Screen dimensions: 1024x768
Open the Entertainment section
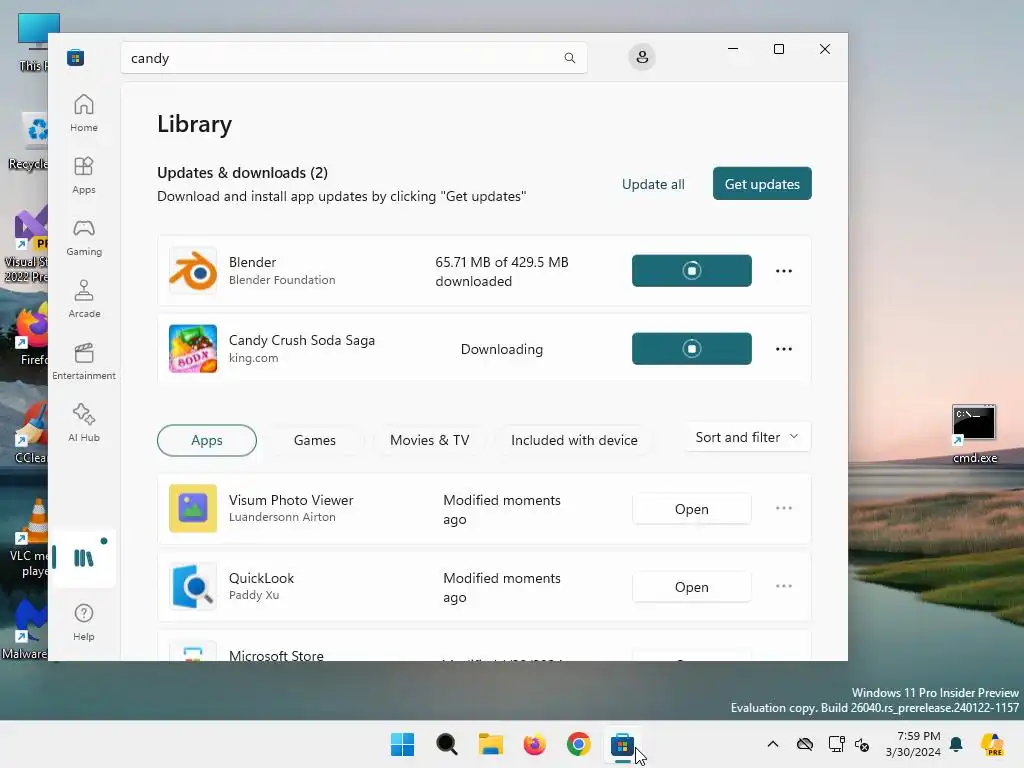(84, 361)
